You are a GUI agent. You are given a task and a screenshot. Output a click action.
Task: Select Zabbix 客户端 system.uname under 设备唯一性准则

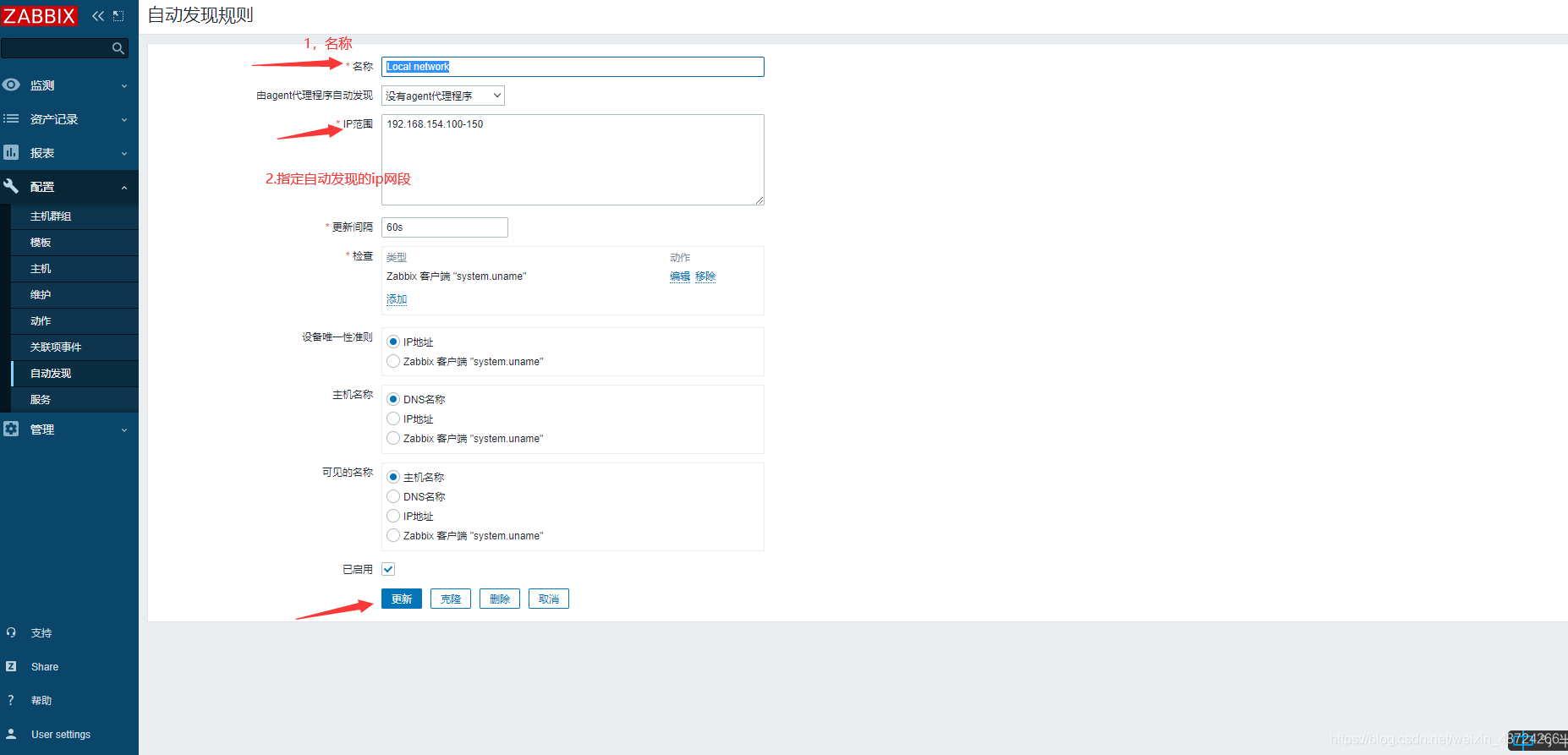click(x=393, y=361)
